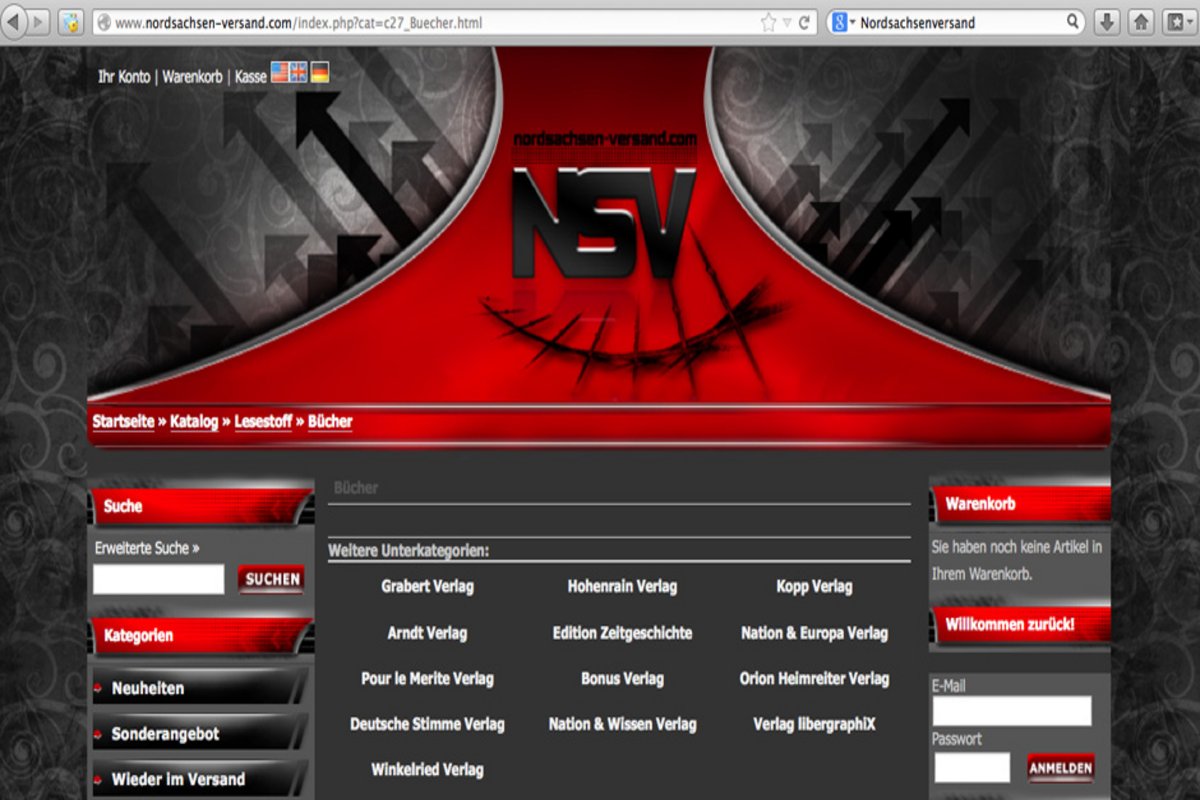Click the bookmark star in address bar
Screen dimensions: 1200x800
(x=768, y=22)
